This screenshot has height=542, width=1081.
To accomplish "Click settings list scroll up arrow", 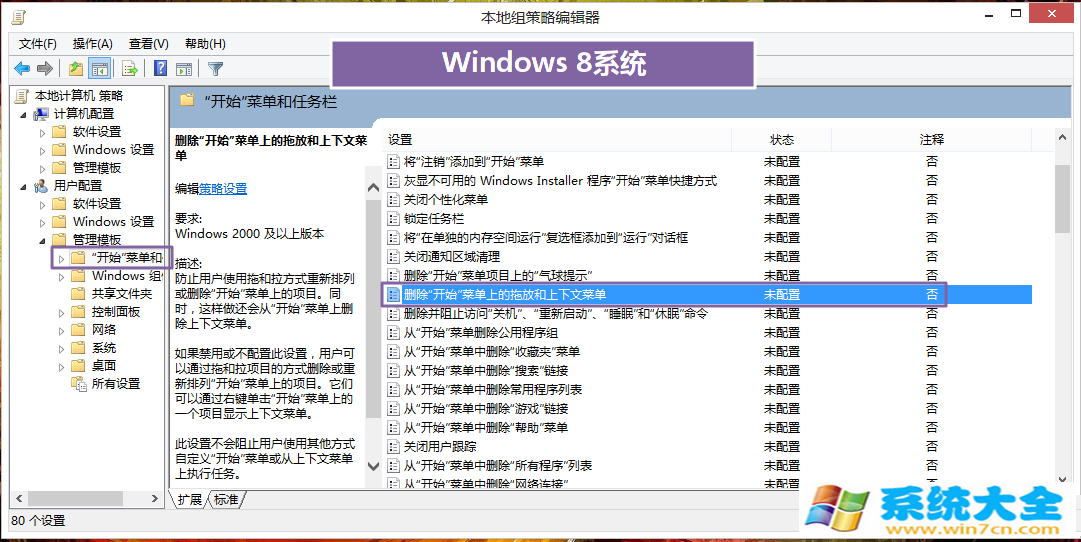I will click(1062, 138).
